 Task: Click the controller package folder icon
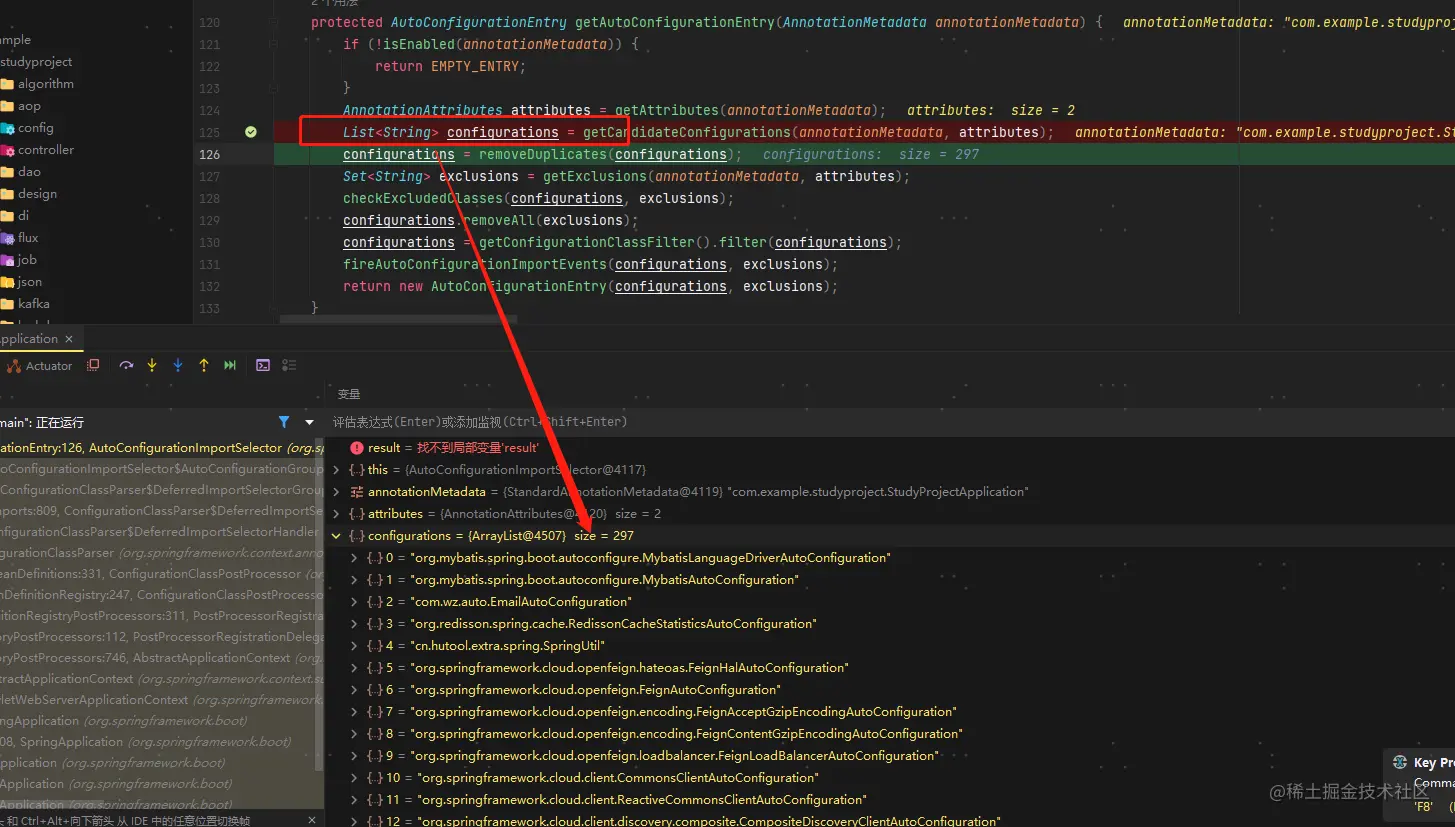tap(7, 150)
